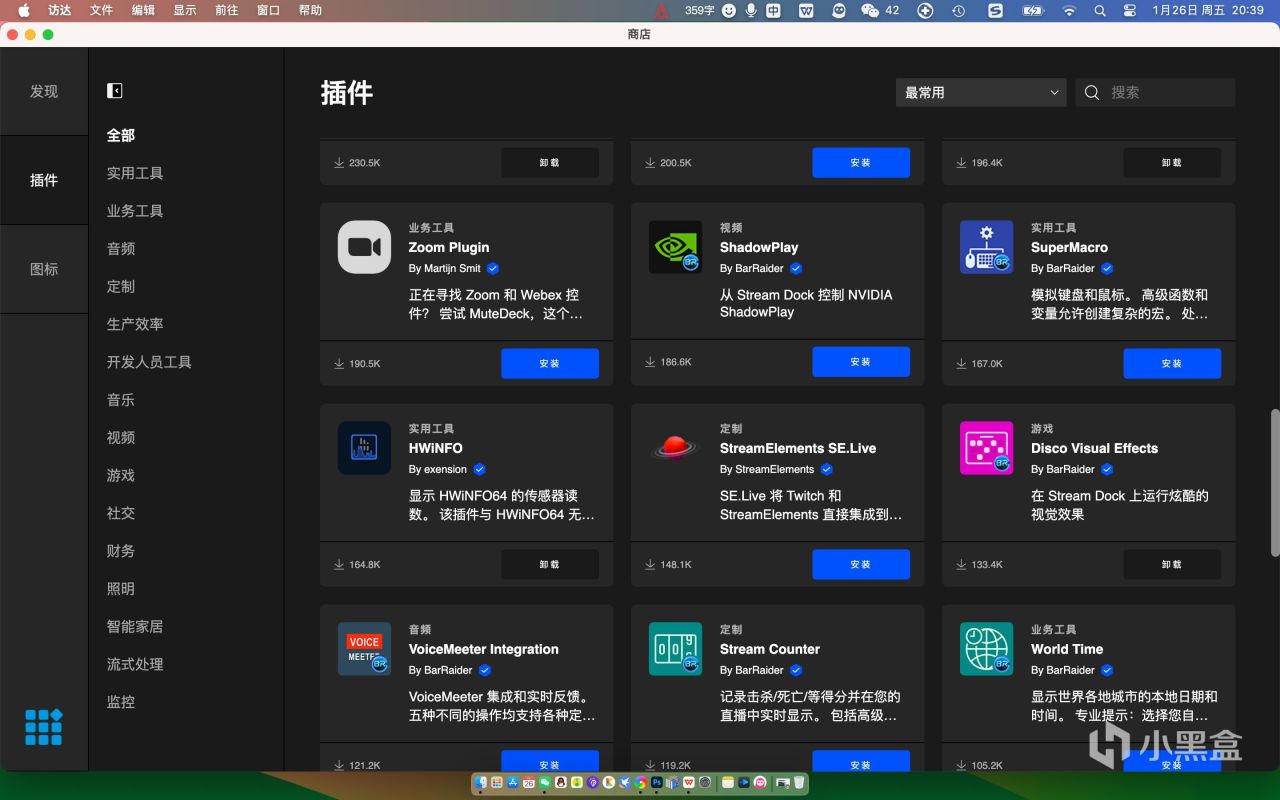Filter by the 视频 category in sidebar
Viewport: 1280px width, 800px height.
point(121,438)
